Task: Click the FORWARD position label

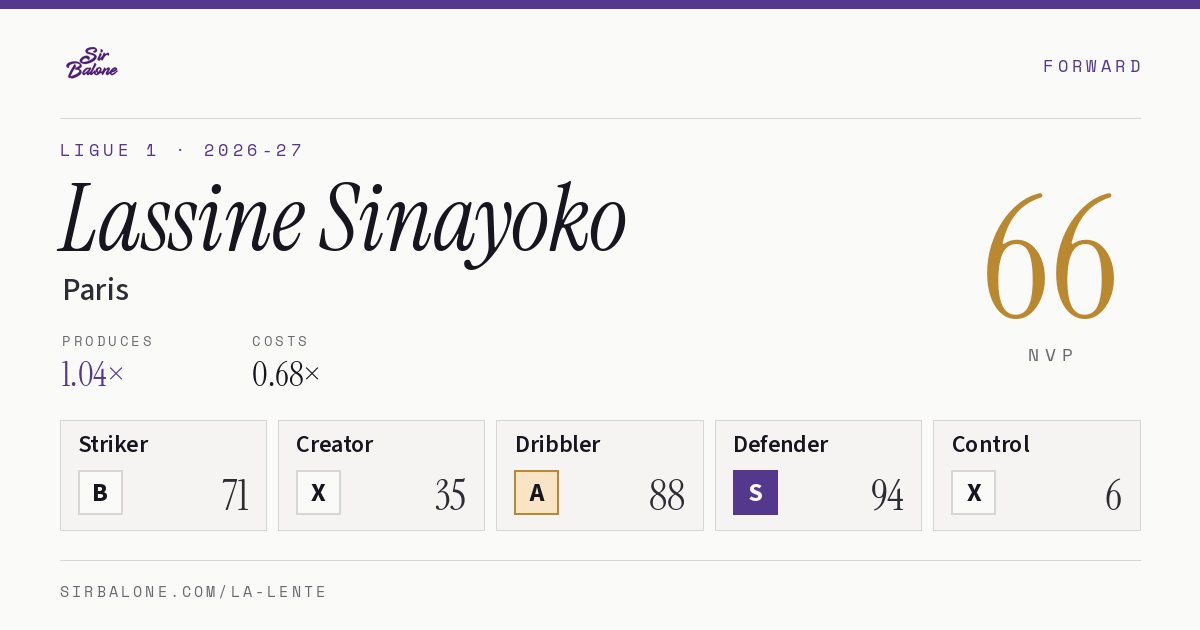Action: pyautogui.click(x=1092, y=66)
